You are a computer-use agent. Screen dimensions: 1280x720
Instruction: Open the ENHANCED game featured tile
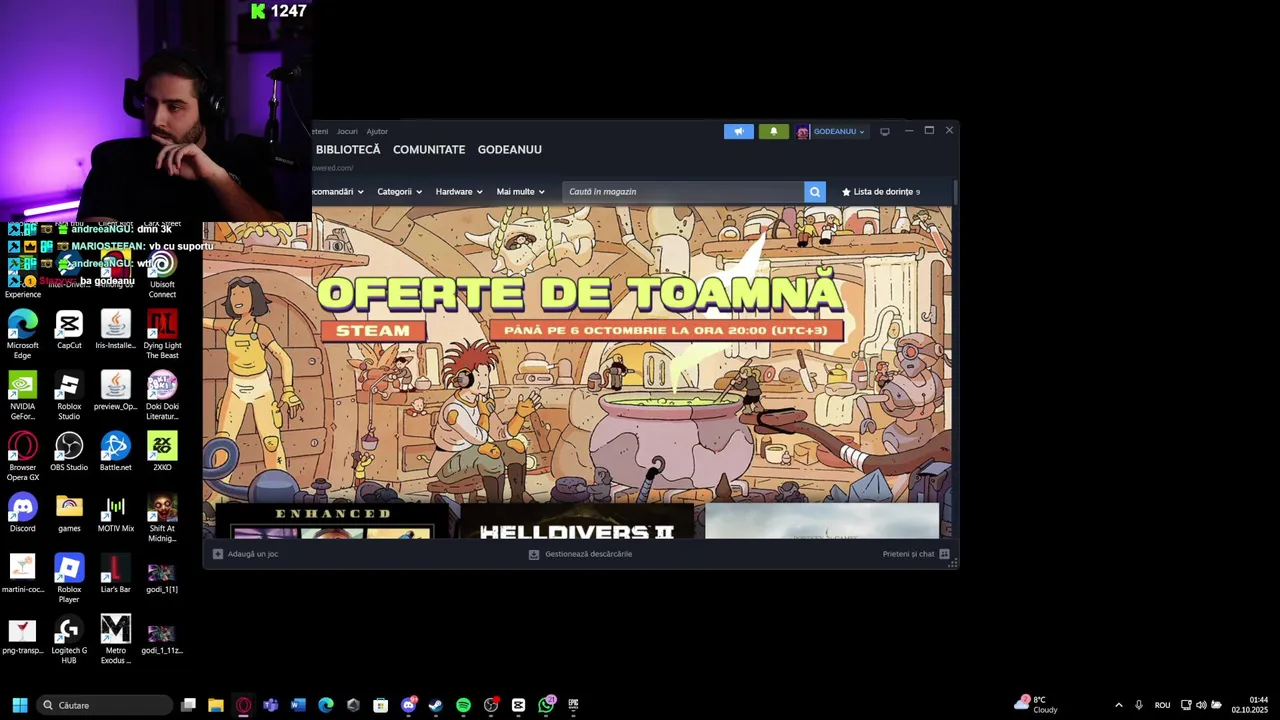tap(333, 522)
